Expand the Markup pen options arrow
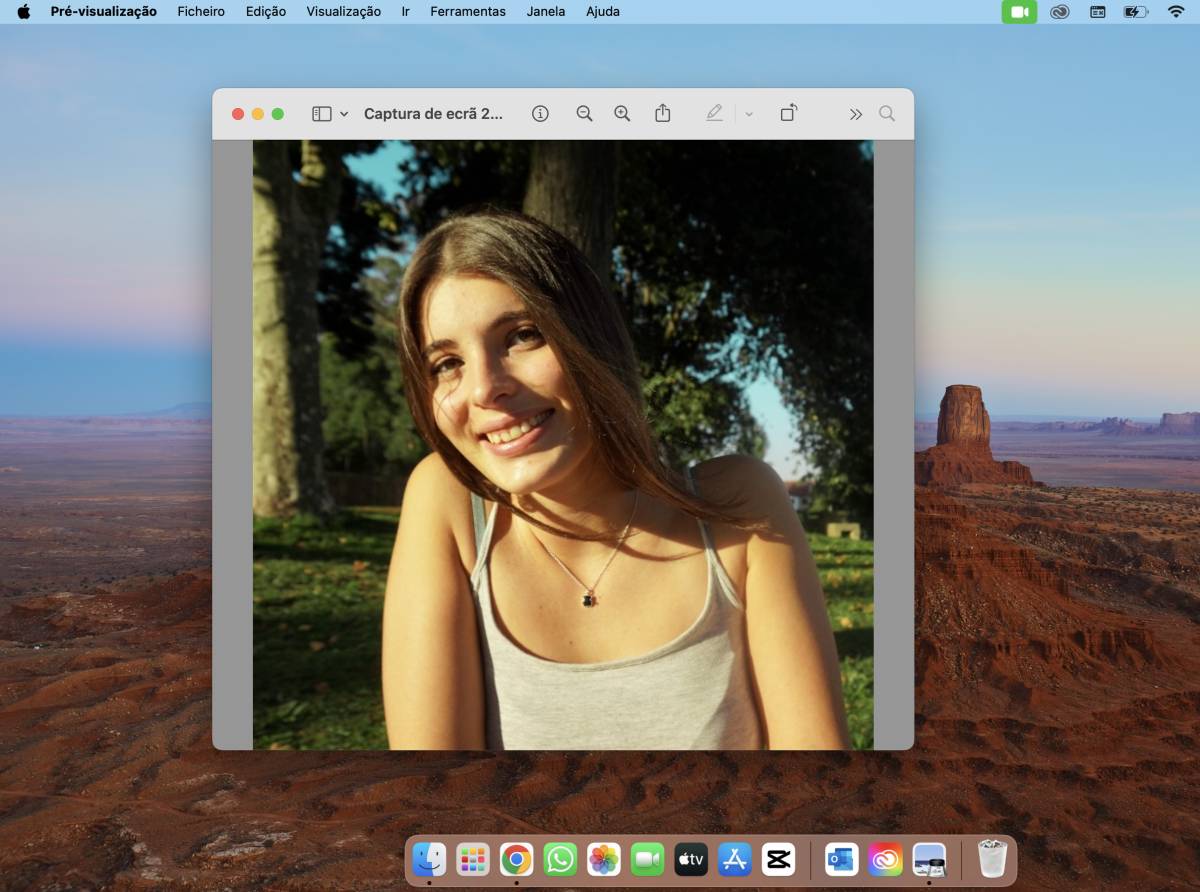 [748, 114]
